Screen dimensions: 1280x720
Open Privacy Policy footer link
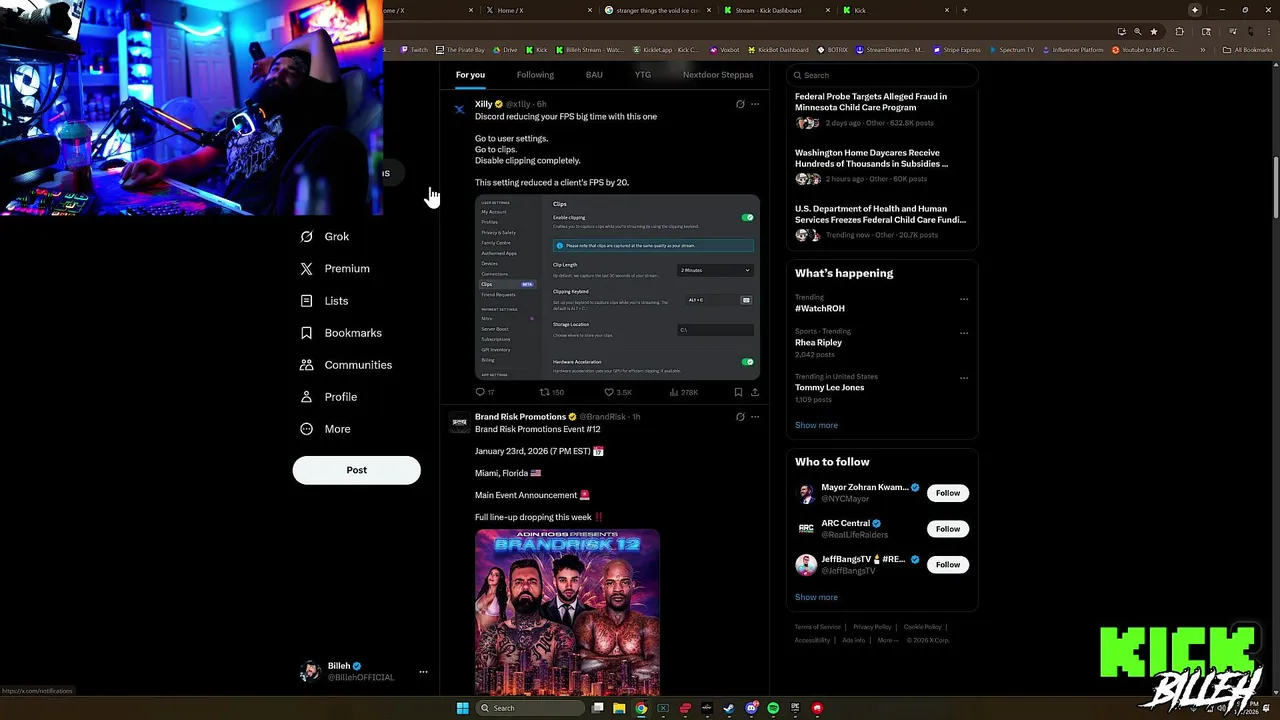(x=872, y=627)
